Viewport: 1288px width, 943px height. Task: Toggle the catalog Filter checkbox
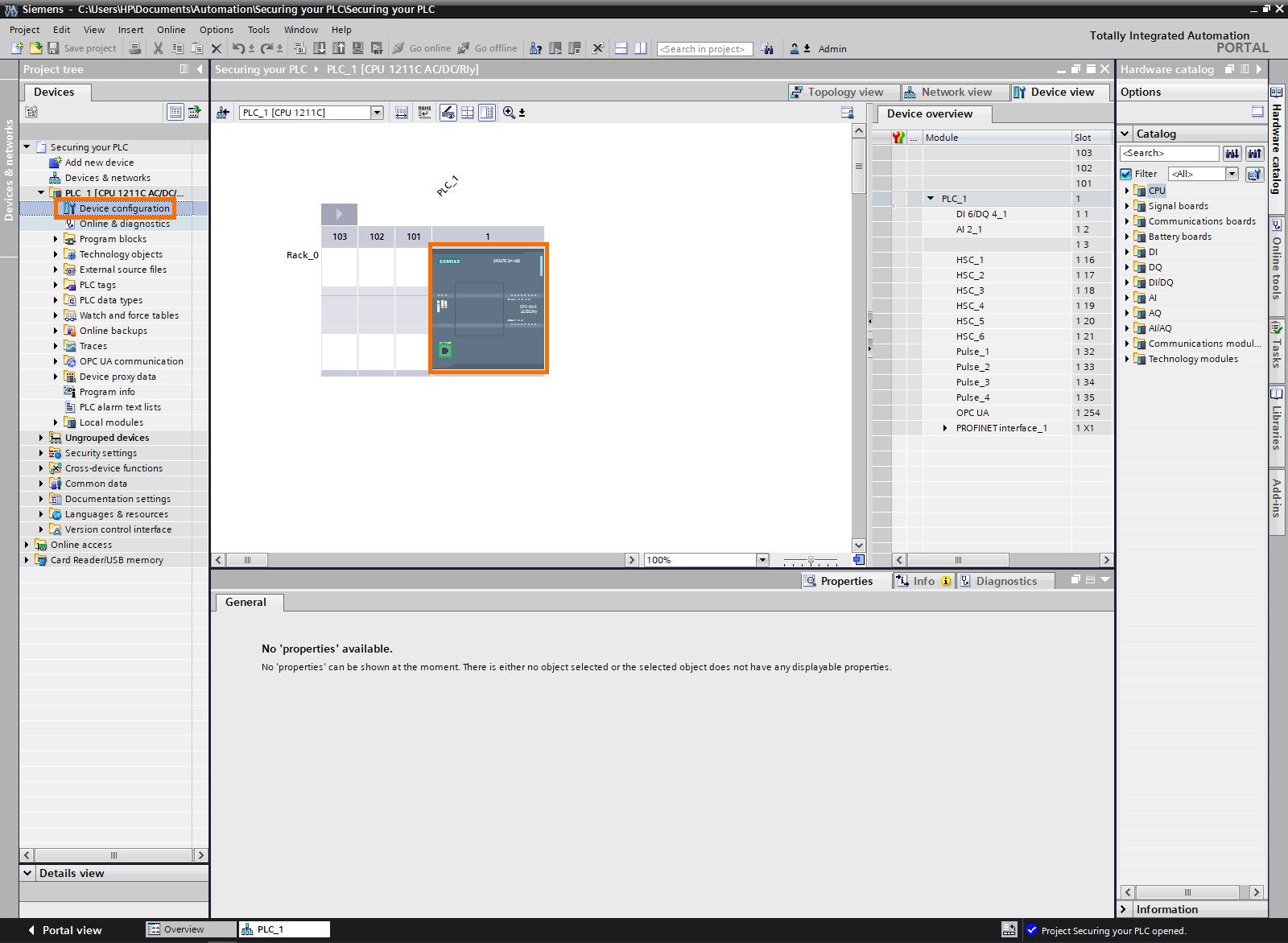tap(1126, 174)
